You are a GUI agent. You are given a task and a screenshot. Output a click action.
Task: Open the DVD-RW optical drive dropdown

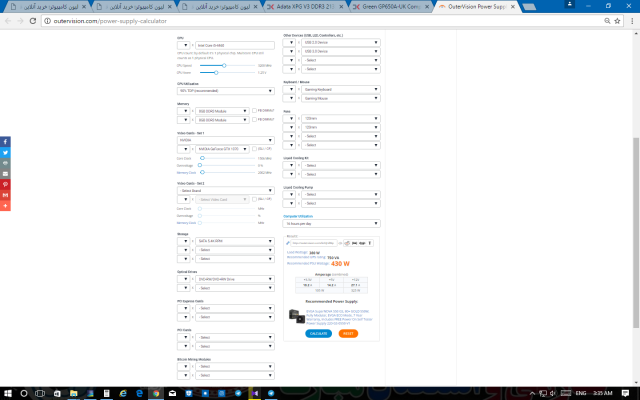(x=235, y=279)
